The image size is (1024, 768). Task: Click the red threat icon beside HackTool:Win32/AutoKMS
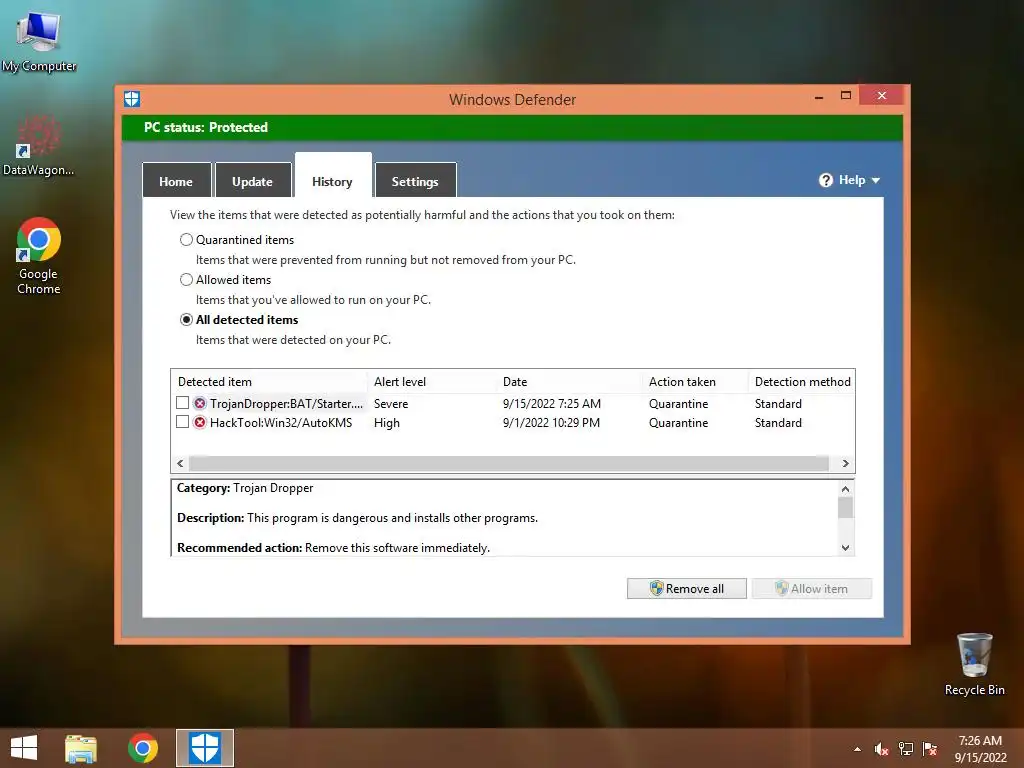pos(200,423)
